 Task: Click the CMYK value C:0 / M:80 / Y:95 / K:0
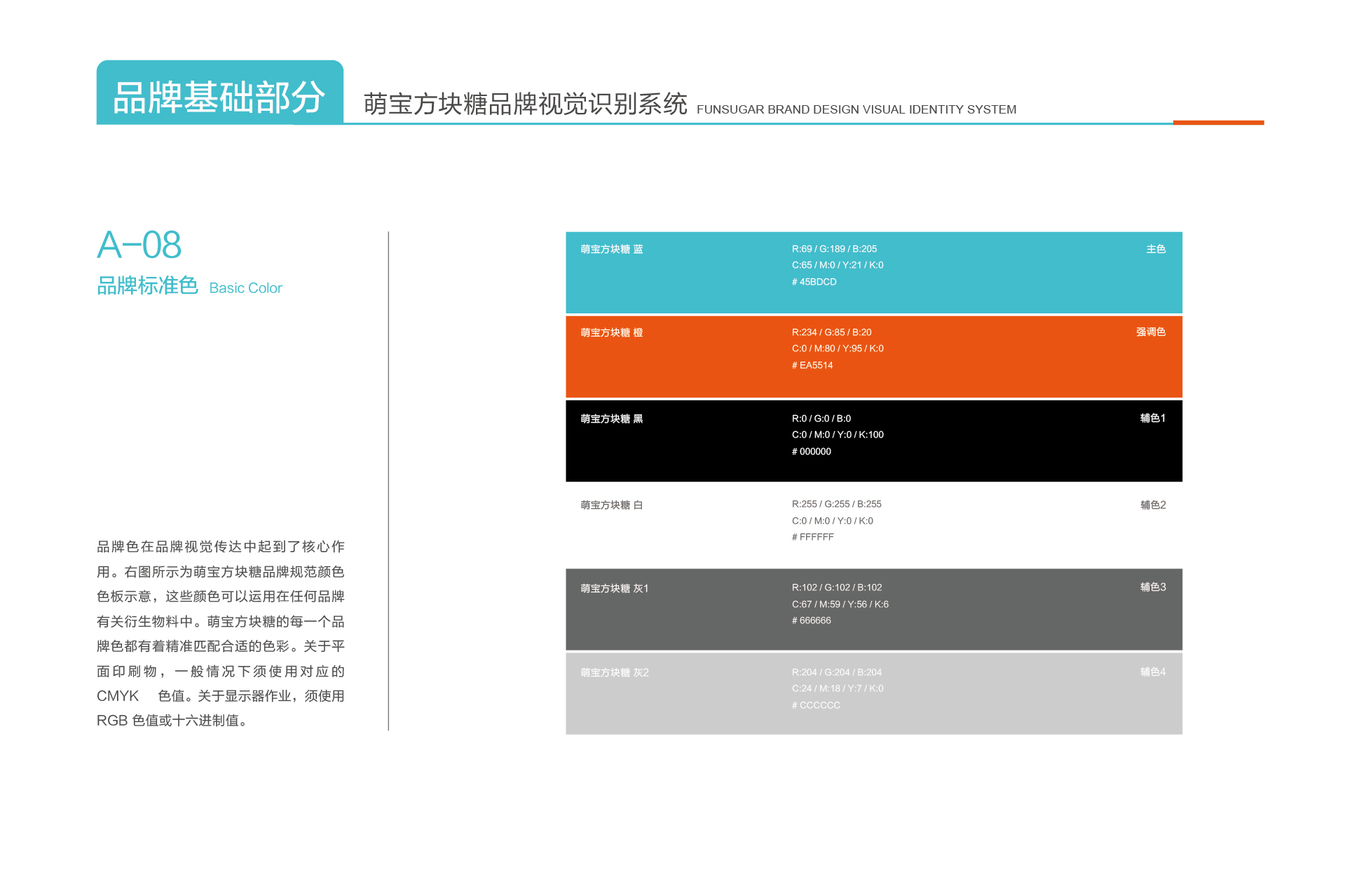pos(838,348)
